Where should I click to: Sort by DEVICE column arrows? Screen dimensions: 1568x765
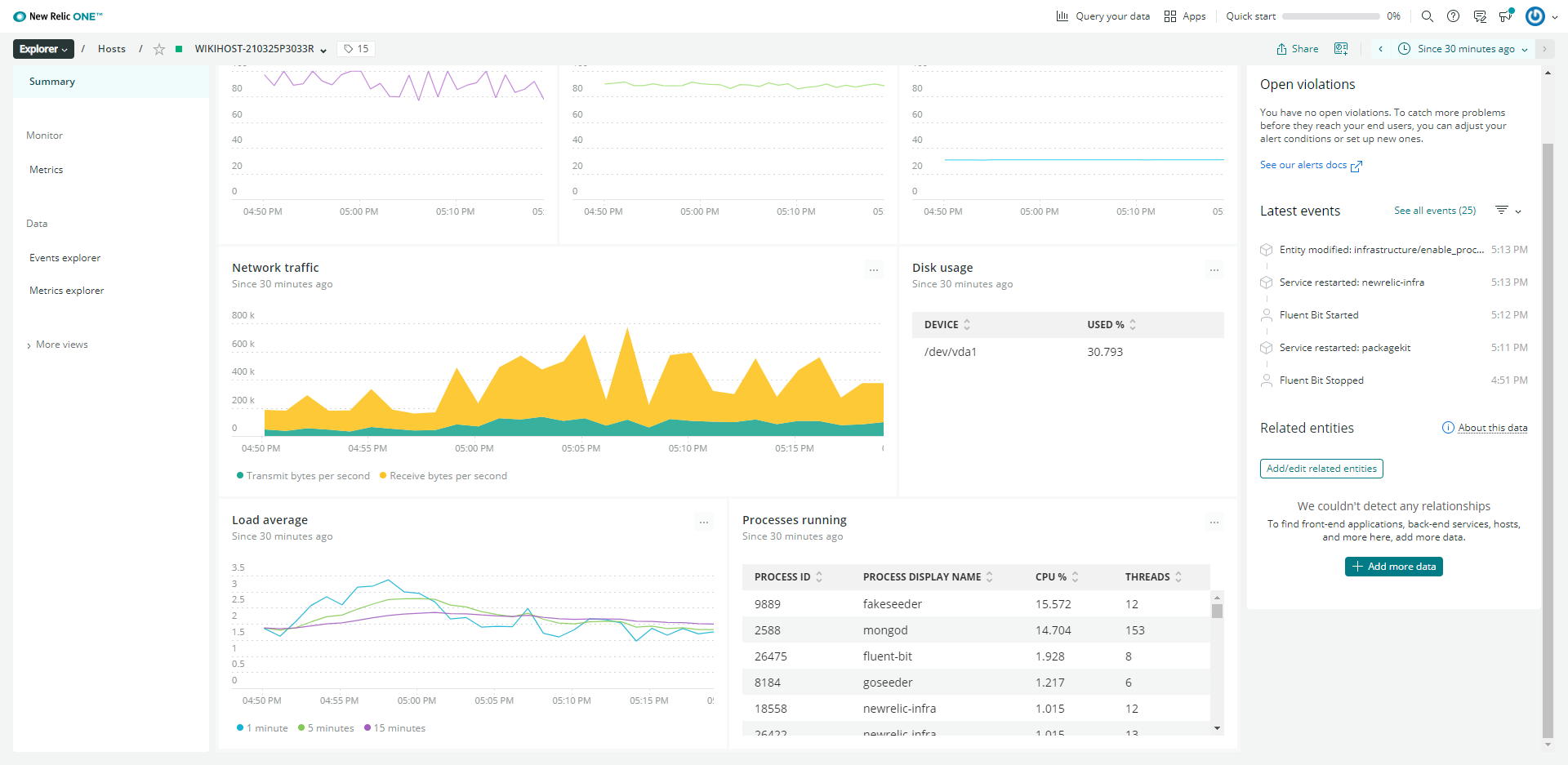tap(967, 325)
